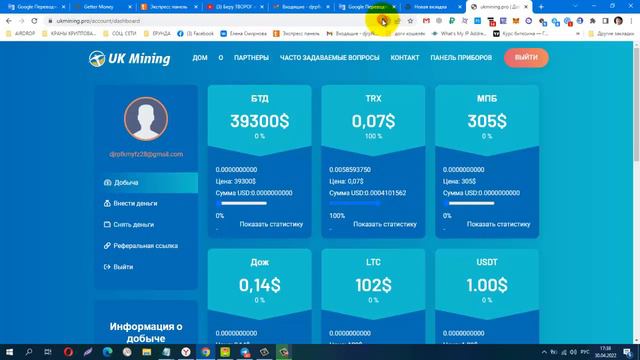The image size is (640, 360).
Task: Click the browser back arrow
Action: click(9, 21)
